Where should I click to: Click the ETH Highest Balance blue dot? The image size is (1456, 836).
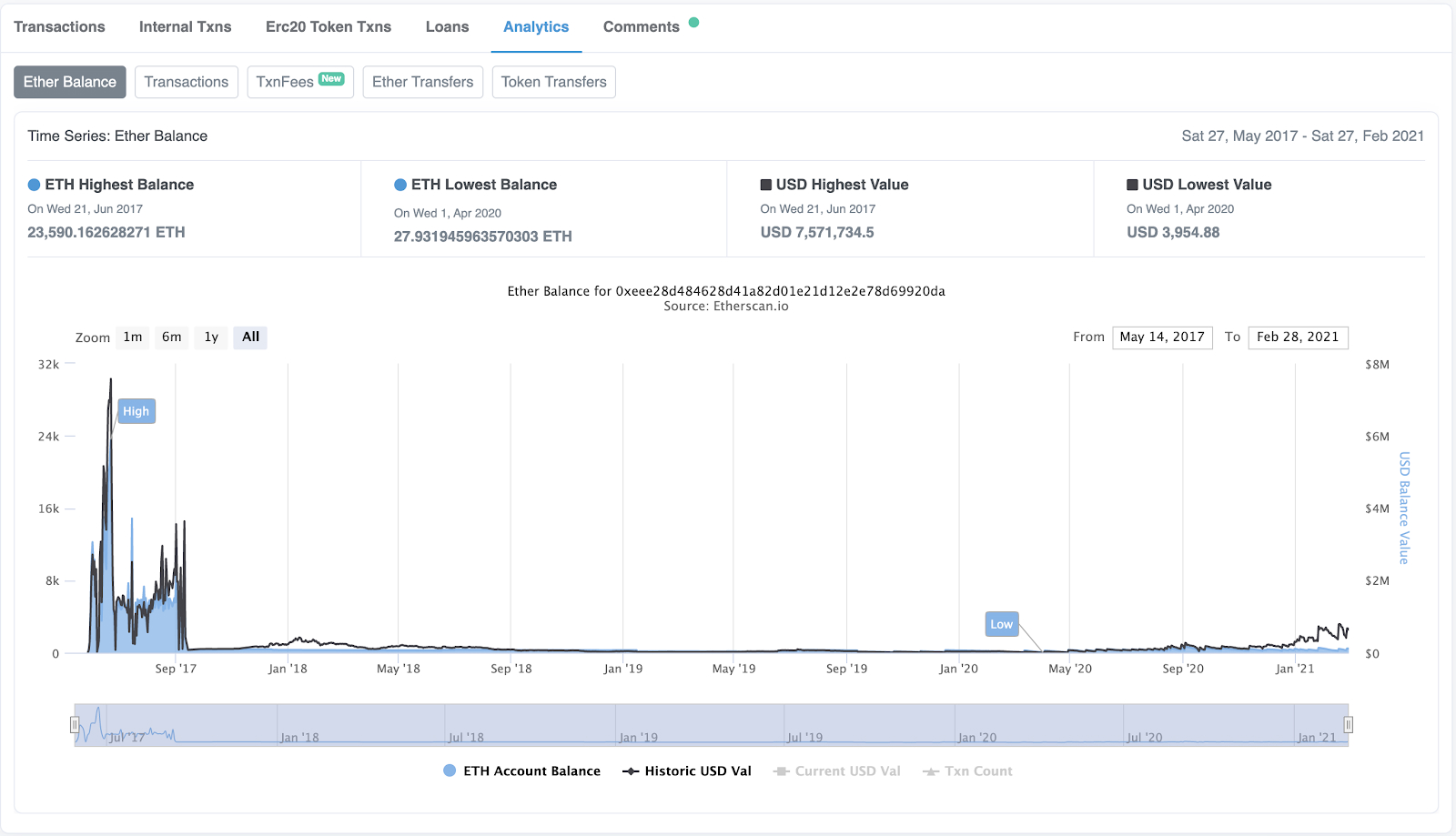point(35,185)
